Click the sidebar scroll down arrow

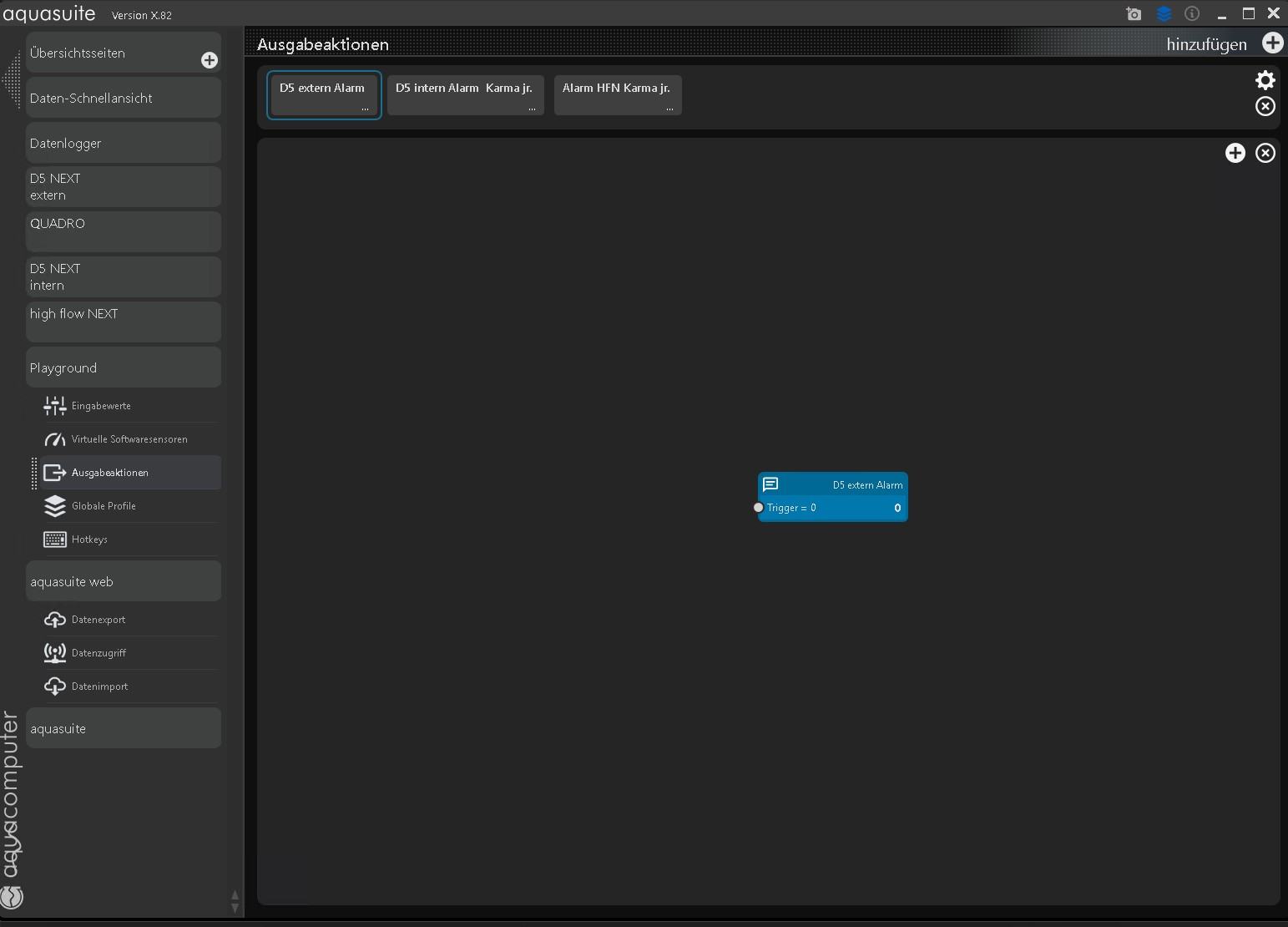point(235,908)
